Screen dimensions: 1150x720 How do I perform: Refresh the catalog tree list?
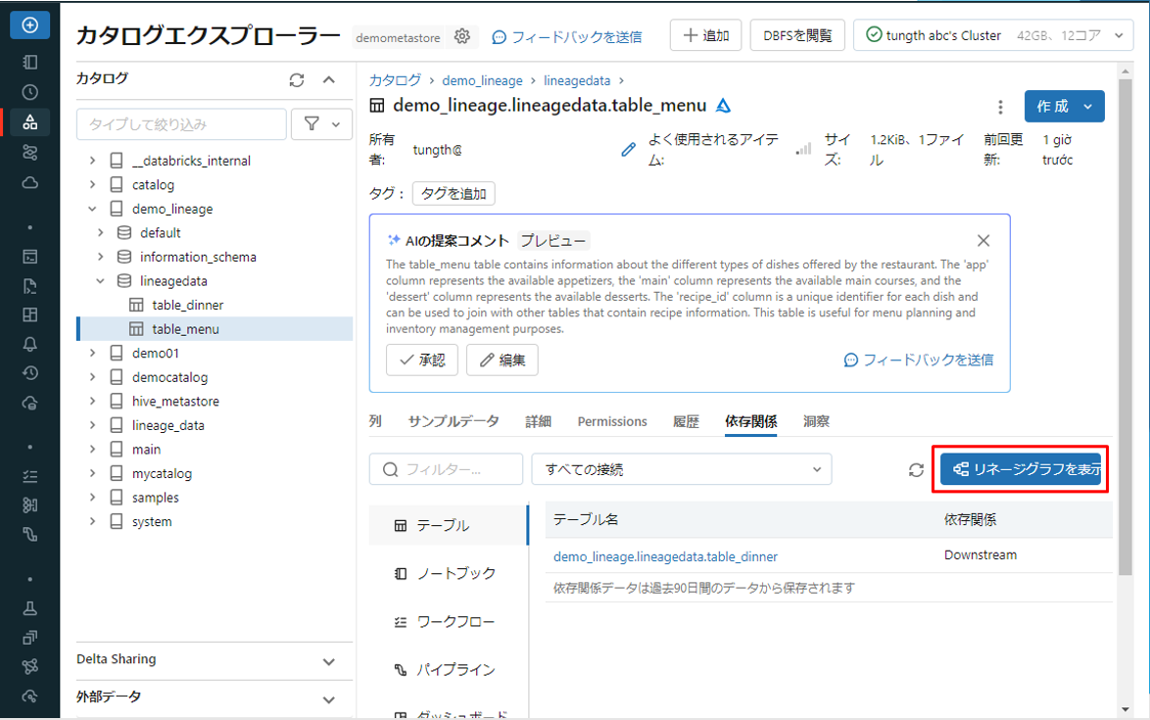296,79
